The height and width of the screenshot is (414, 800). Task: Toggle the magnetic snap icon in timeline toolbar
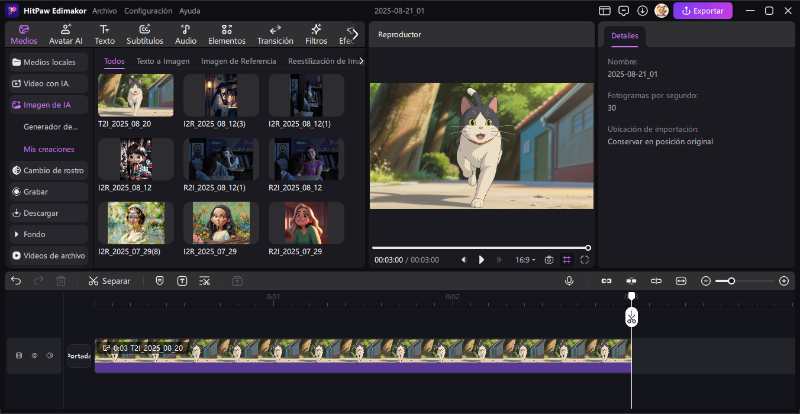631,281
